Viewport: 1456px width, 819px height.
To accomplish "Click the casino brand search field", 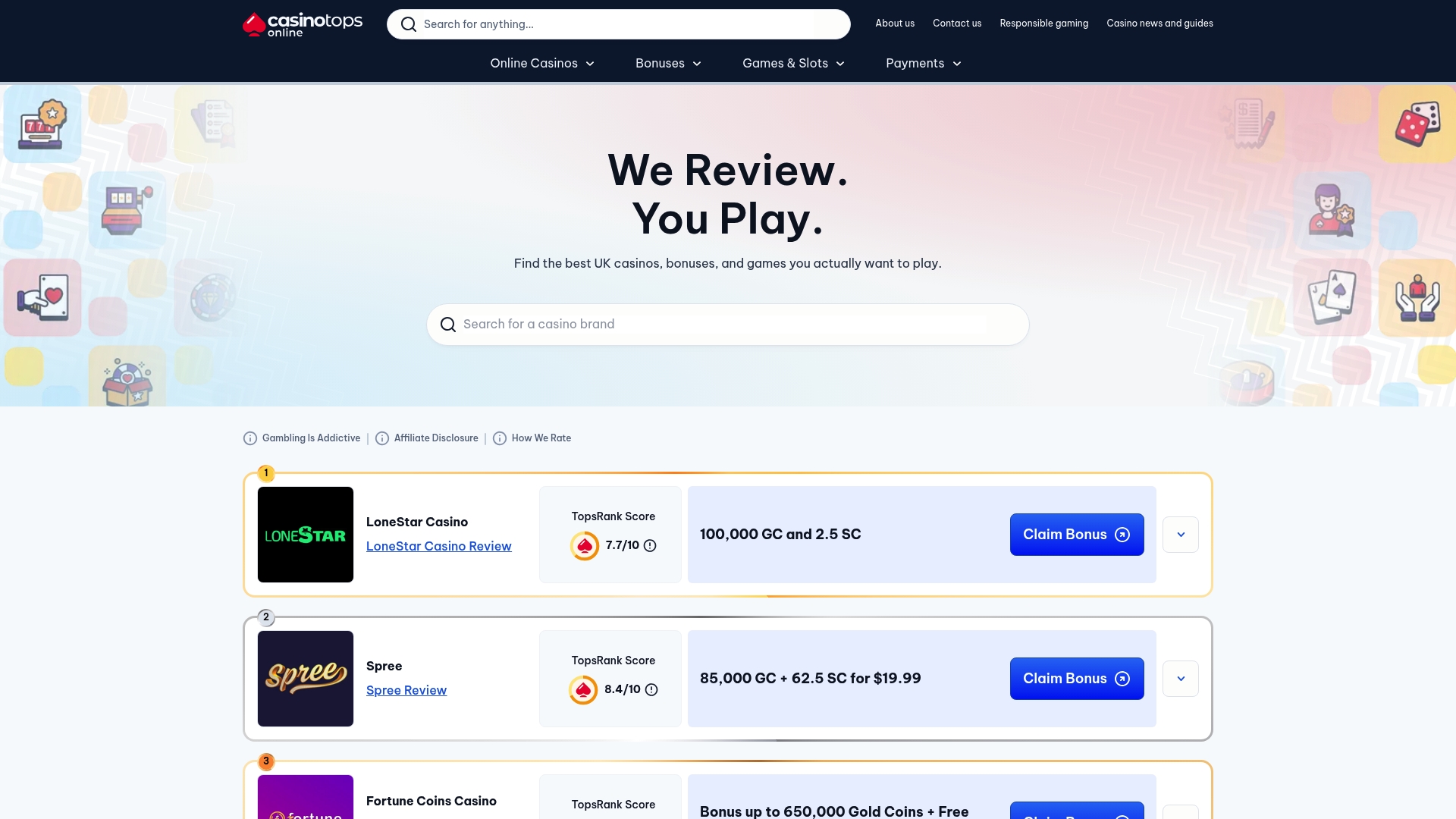I will tap(727, 324).
